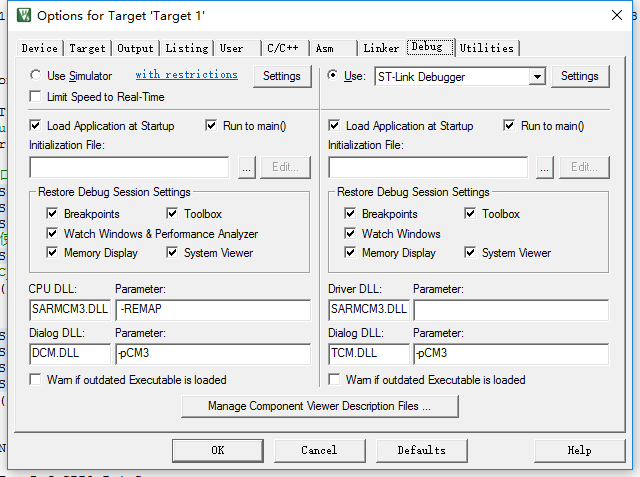Viewport: 640px width, 477px height.
Task: Close the Options for Target dialog
Action: 615,15
